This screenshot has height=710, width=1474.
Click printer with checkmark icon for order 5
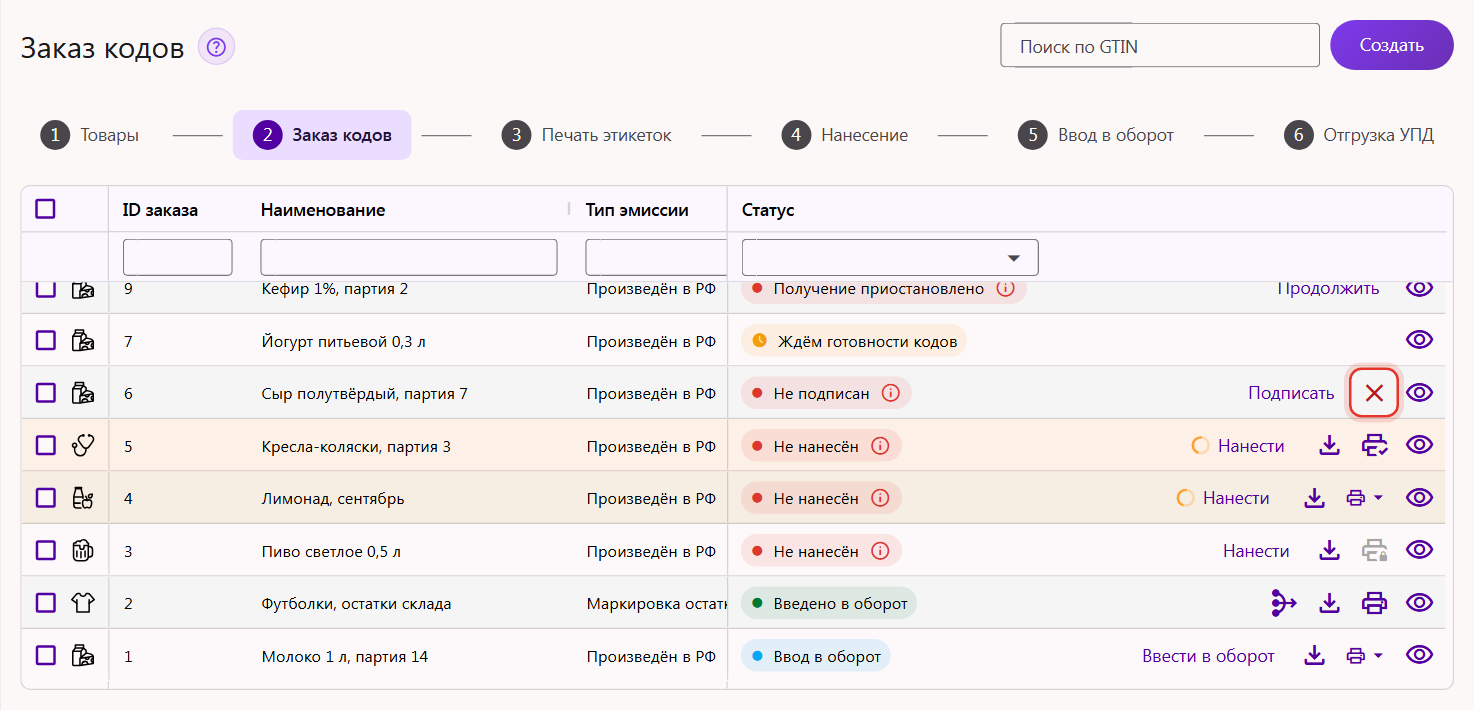(x=1374, y=446)
